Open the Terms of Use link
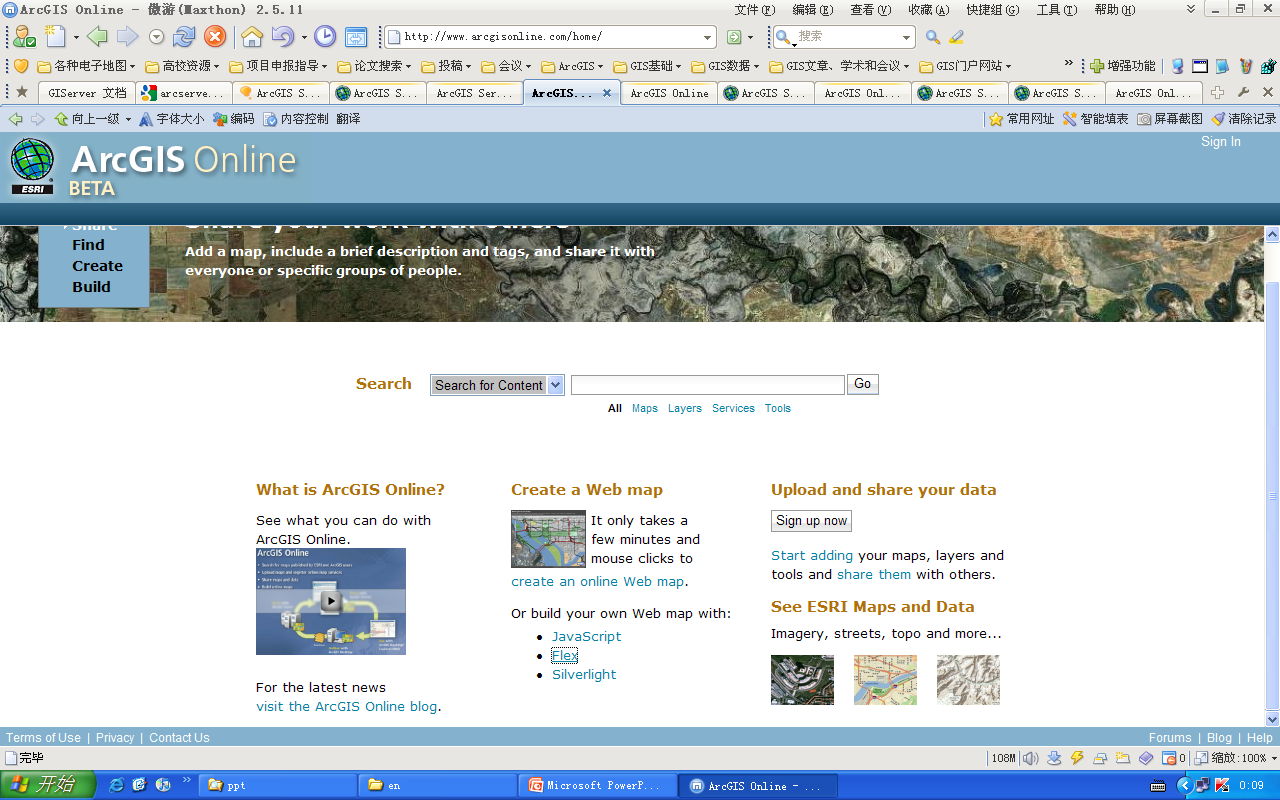Screen dimensions: 1280x800 [x=43, y=738]
